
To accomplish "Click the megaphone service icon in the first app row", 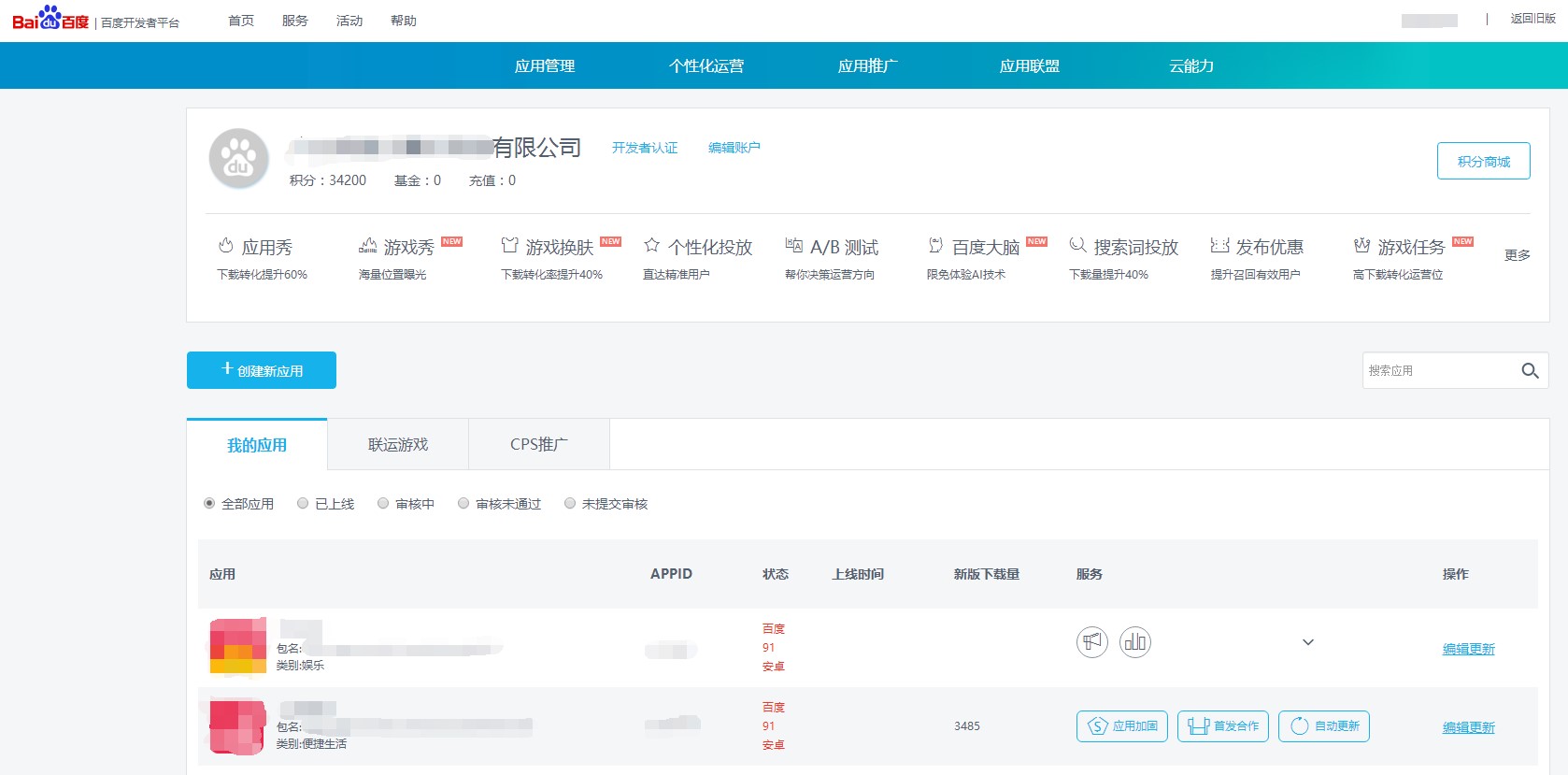I will (x=1092, y=642).
